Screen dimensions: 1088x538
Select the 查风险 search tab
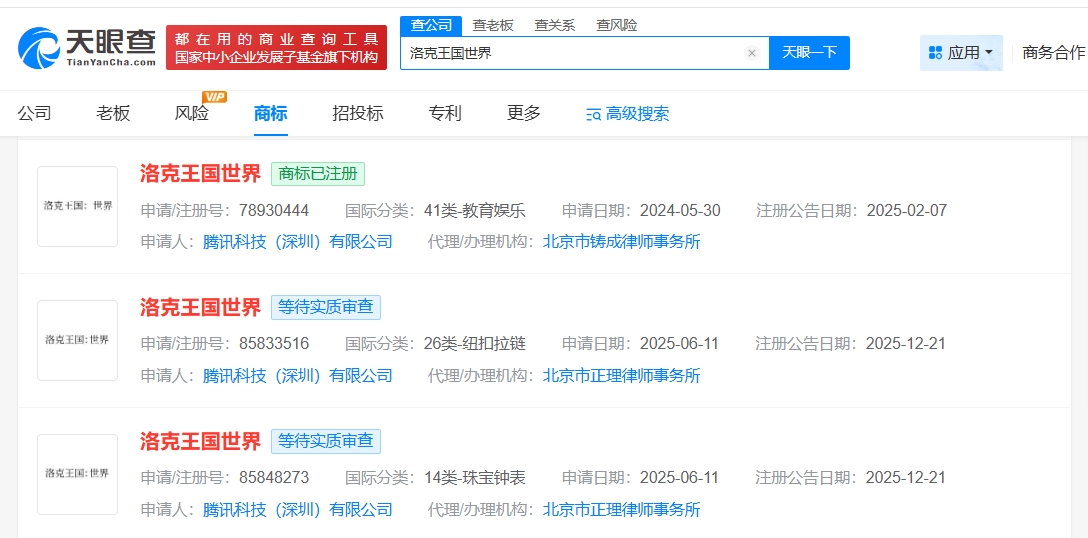pos(616,25)
